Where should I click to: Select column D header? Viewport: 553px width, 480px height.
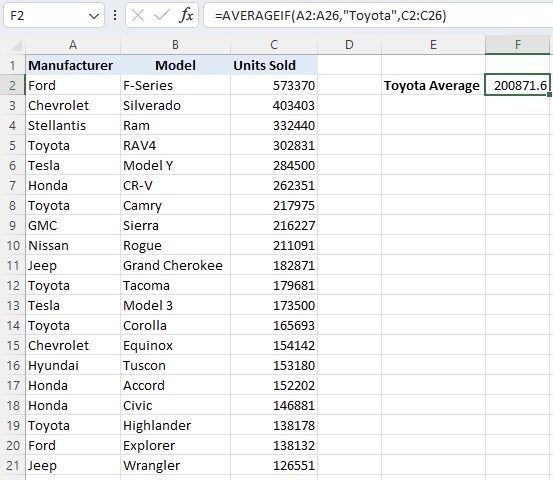349,45
